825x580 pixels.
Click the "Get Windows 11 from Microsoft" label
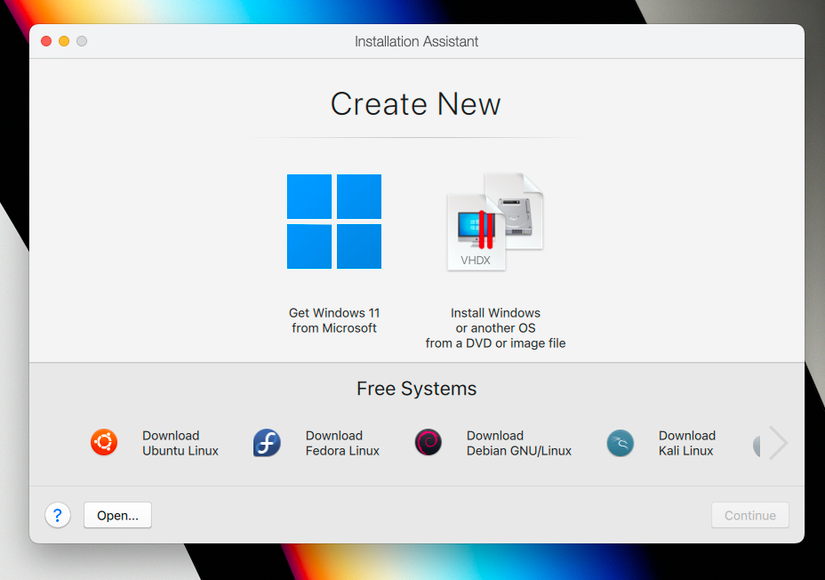click(x=334, y=321)
